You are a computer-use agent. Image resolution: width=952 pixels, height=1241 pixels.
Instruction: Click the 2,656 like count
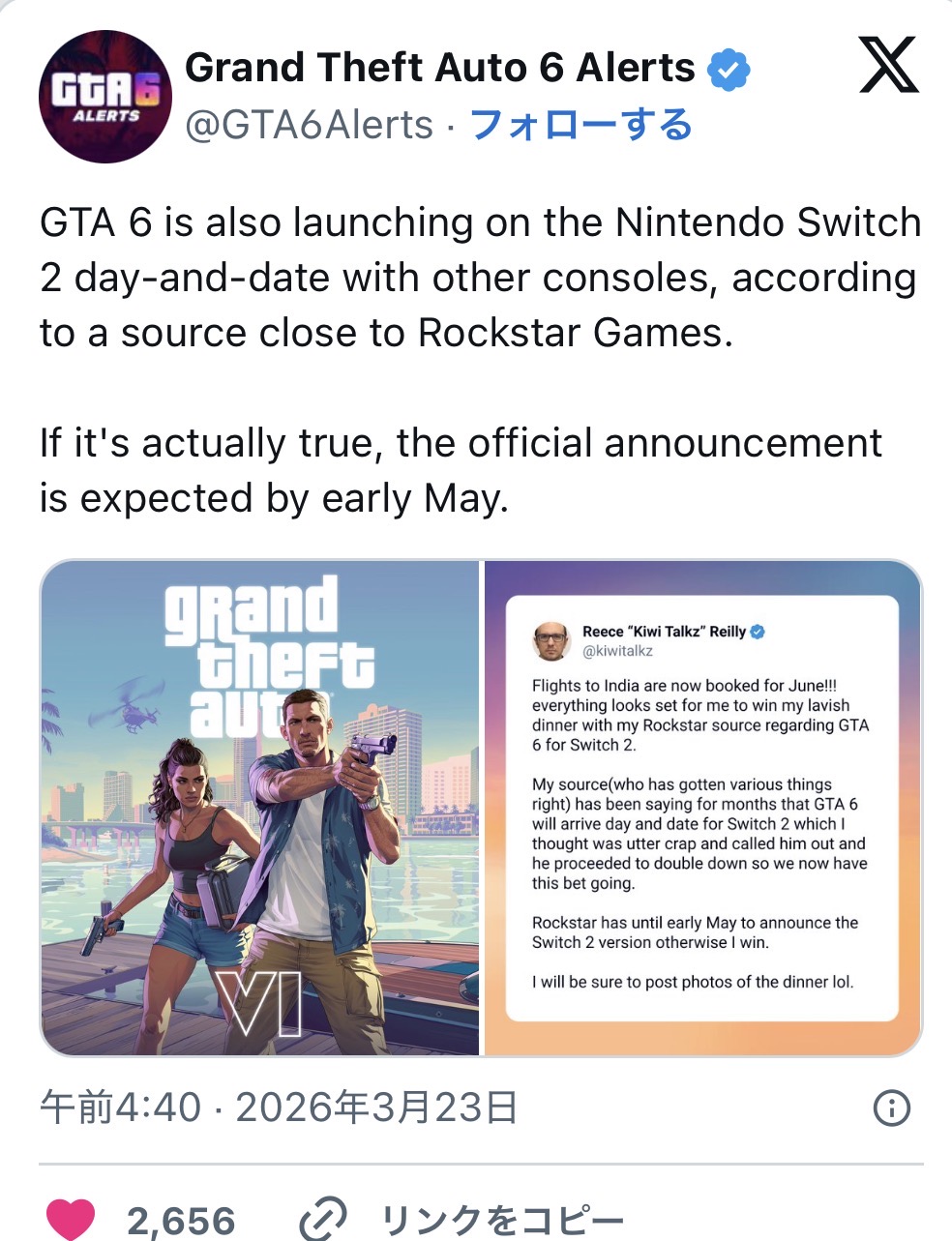[x=181, y=1221]
